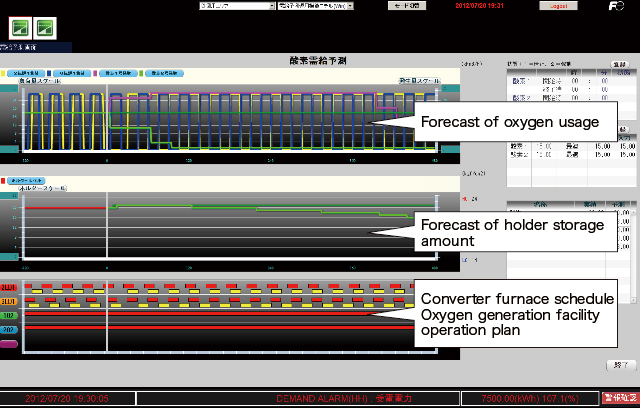
Task: Click the scrollbar of the lower right table
Action: tap(633, 255)
